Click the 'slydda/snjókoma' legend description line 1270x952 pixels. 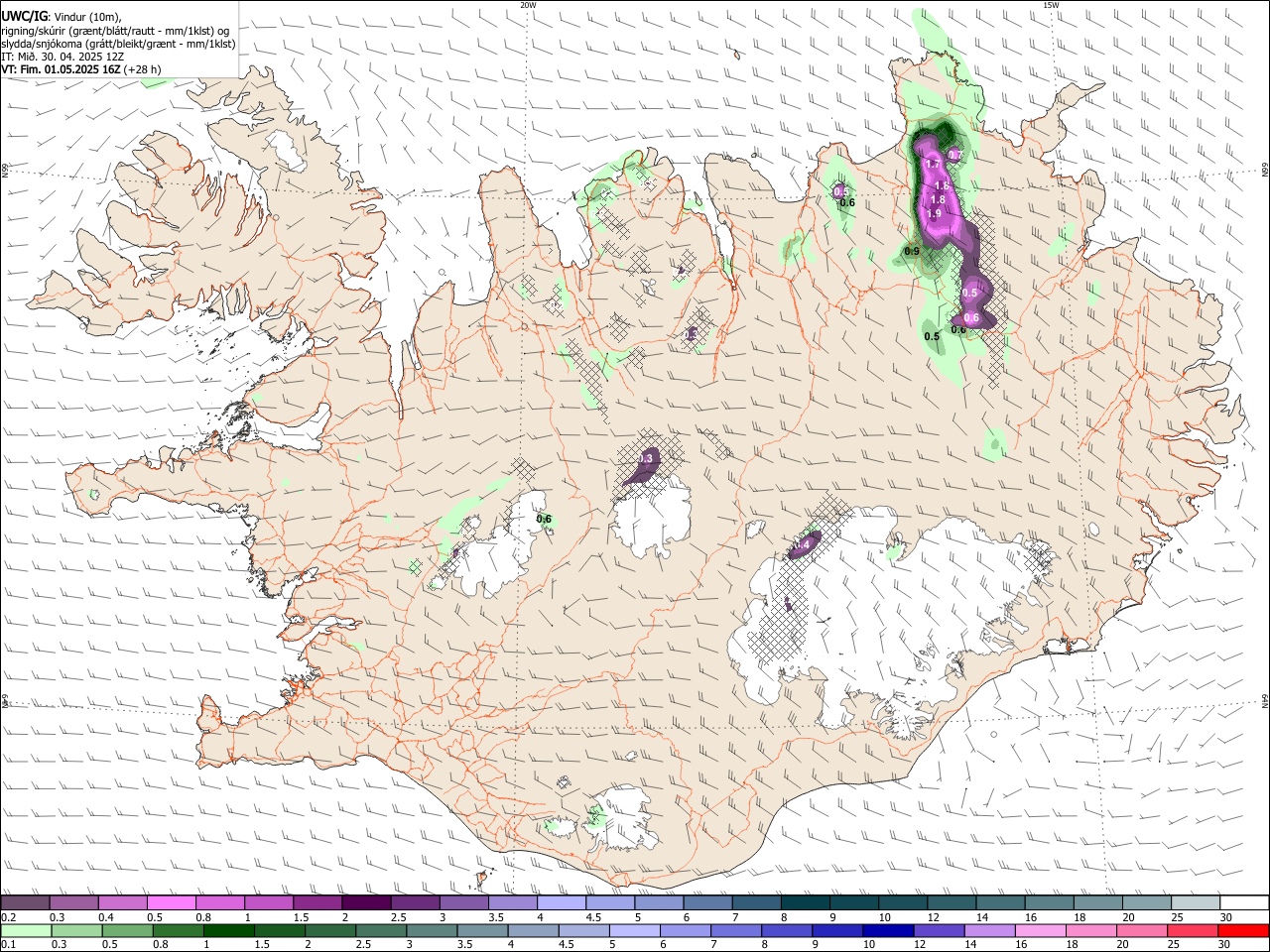[118, 44]
